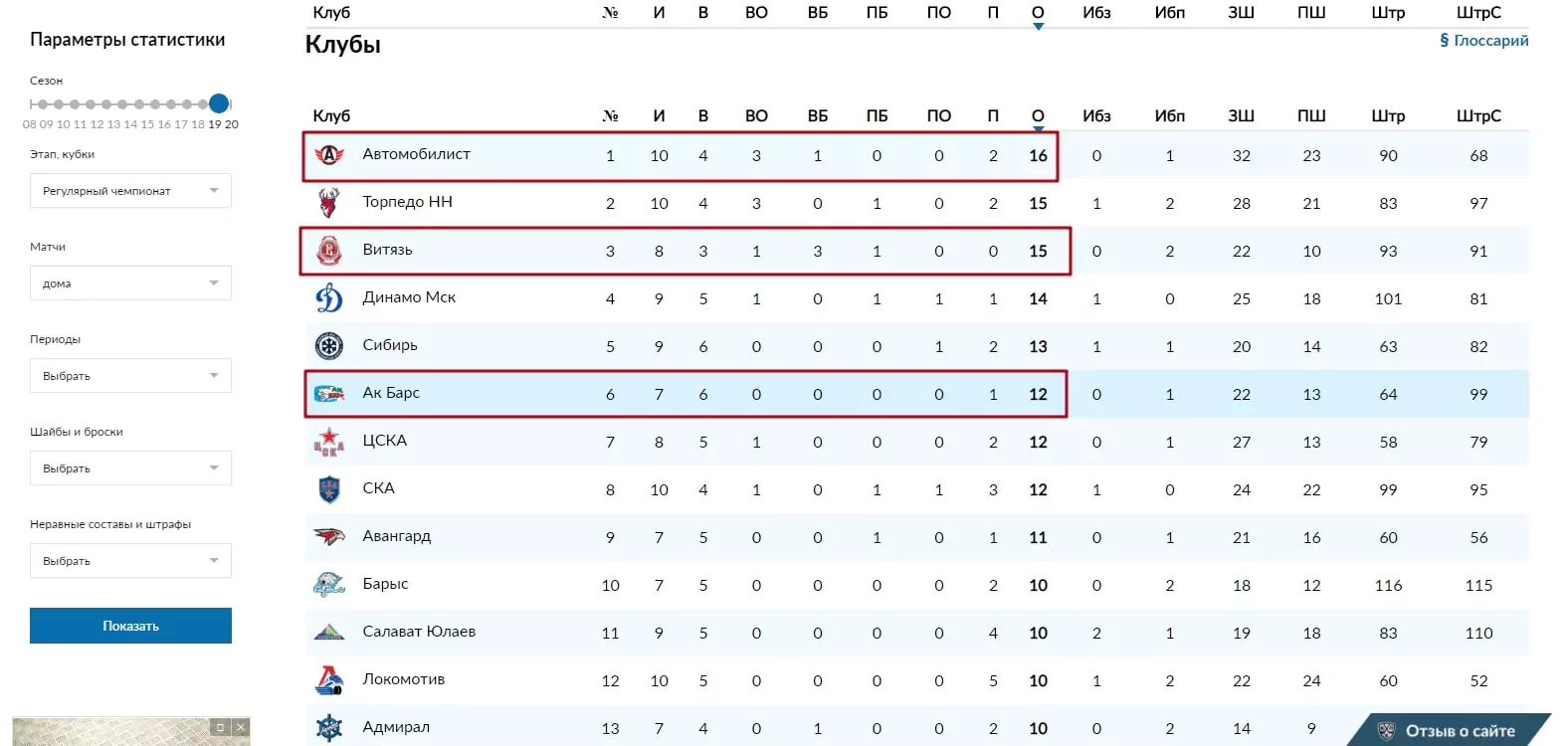This screenshot has width=1568, height=746.
Task: Click the Авангард club logo
Action: 329,537
